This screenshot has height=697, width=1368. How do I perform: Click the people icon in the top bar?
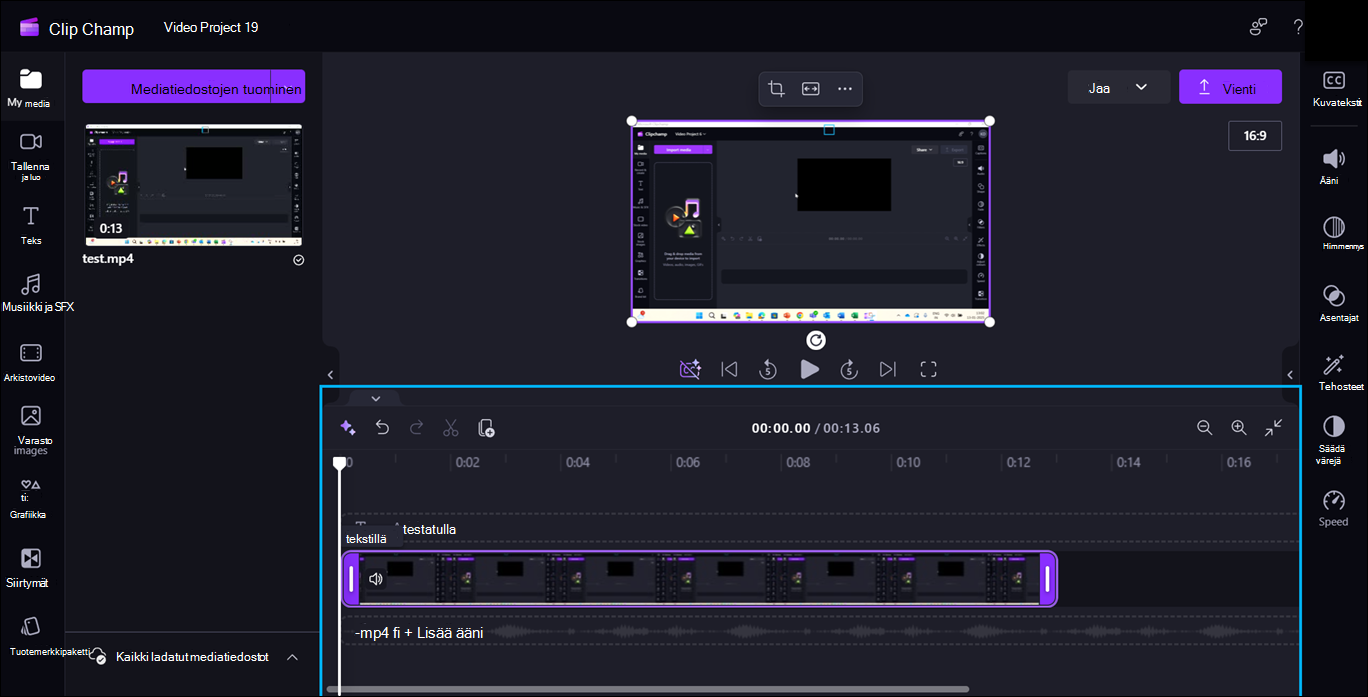[1259, 27]
